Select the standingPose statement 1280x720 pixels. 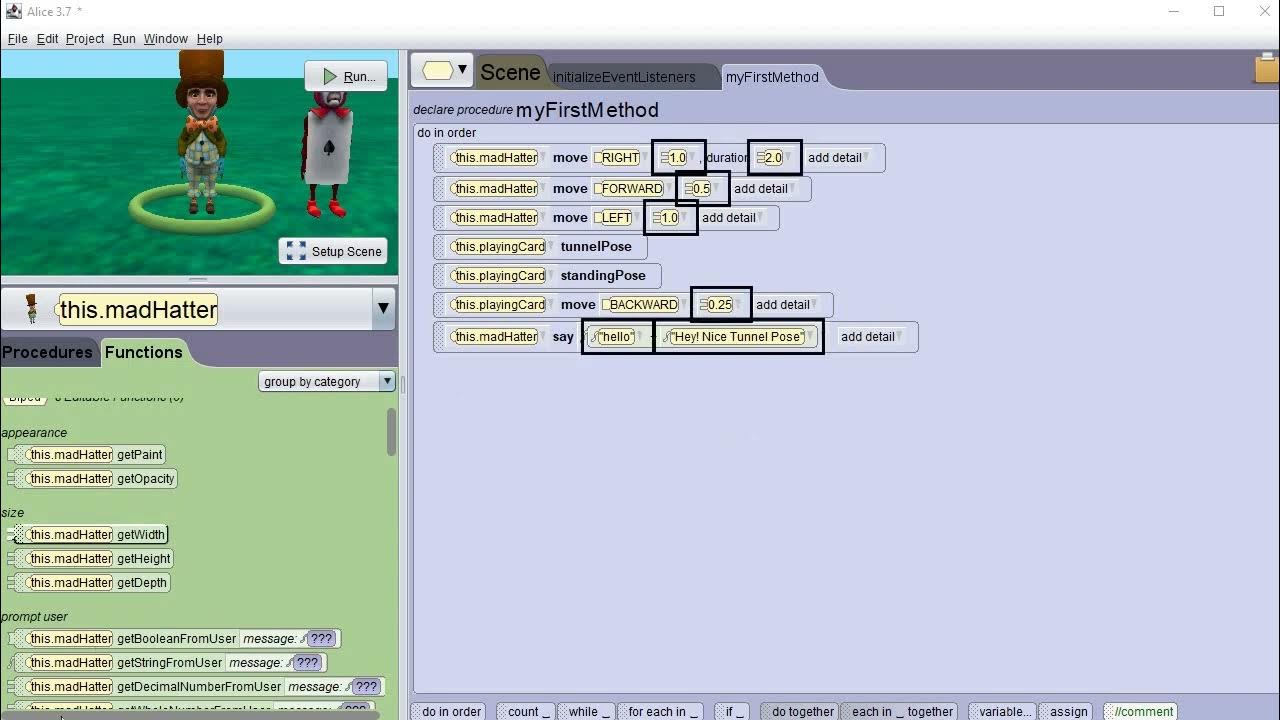click(x=547, y=275)
